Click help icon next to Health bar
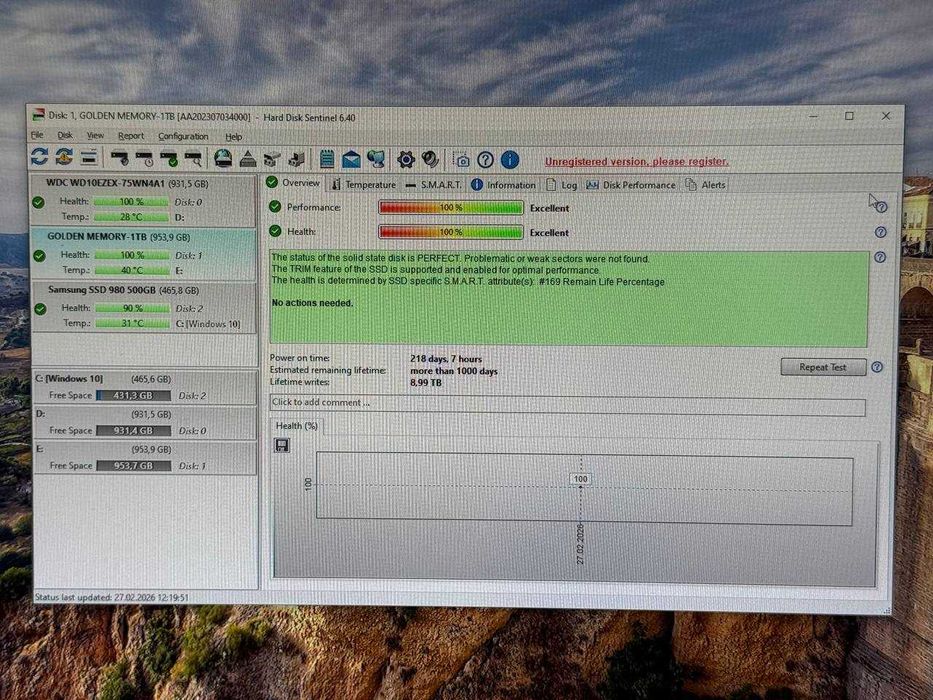Screen dimensions: 933x700 pos(881,232)
